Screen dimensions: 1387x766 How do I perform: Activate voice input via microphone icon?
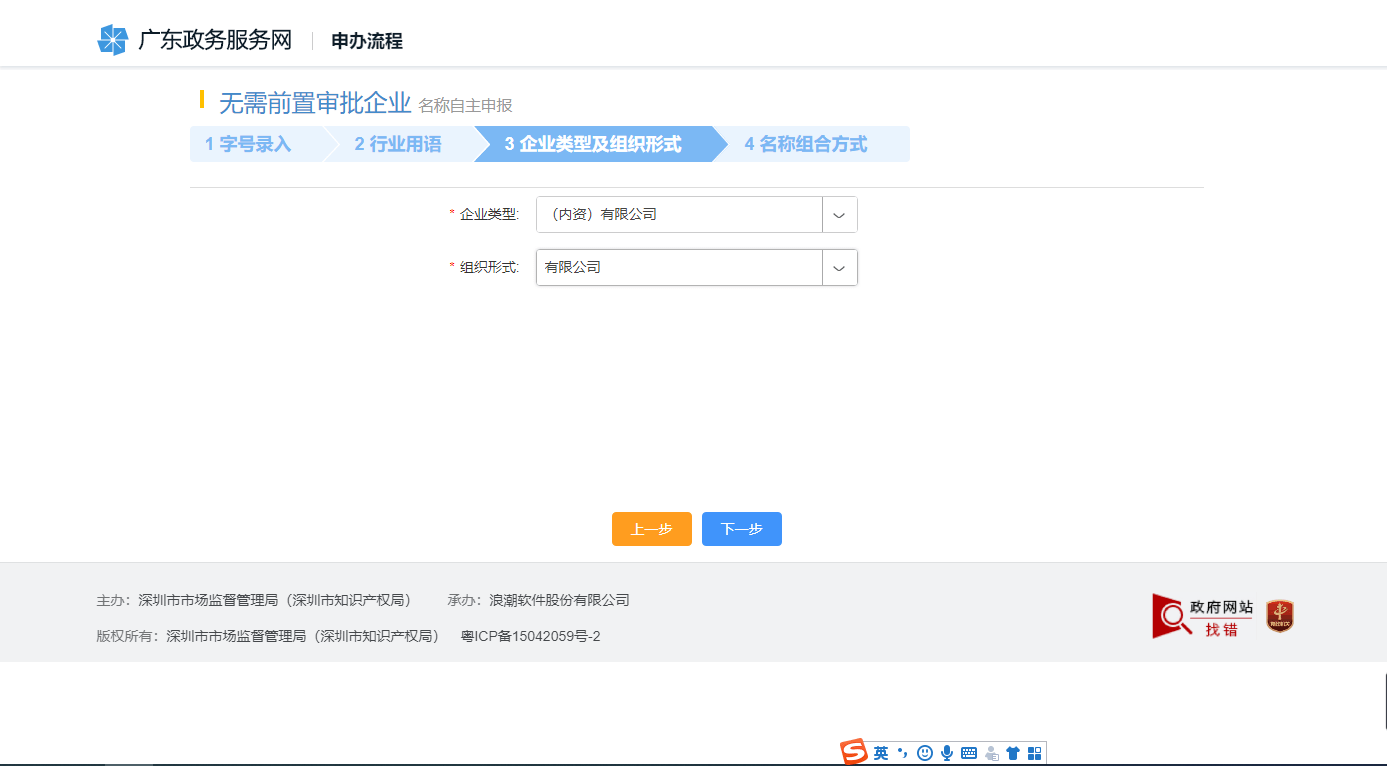coord(946,752)
